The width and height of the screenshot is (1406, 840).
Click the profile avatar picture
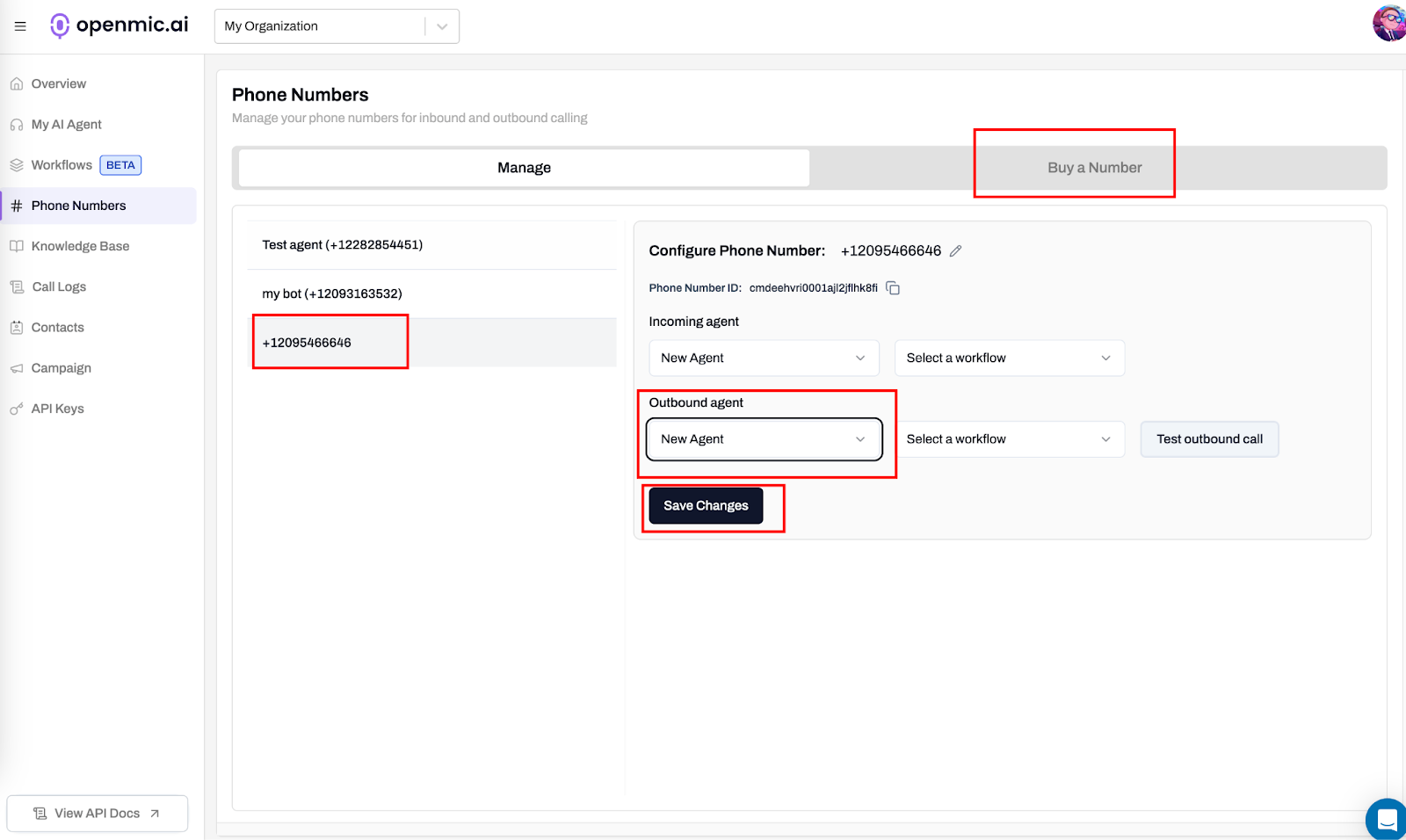(1391, 25)
